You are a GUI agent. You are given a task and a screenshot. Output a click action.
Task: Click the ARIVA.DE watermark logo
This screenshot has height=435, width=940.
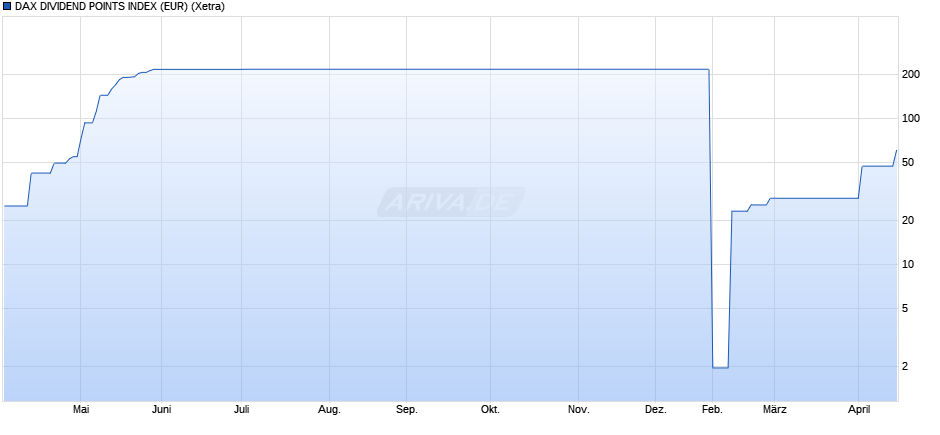(450, 203)
